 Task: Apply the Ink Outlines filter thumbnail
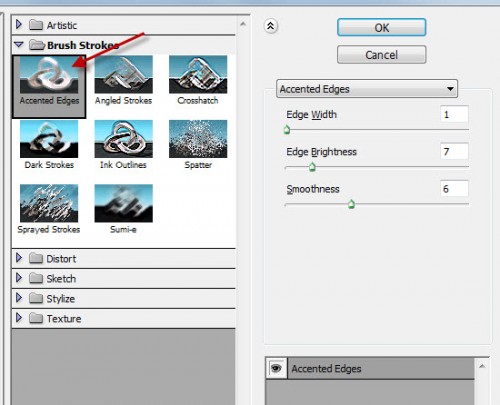(x=124, y=139)
